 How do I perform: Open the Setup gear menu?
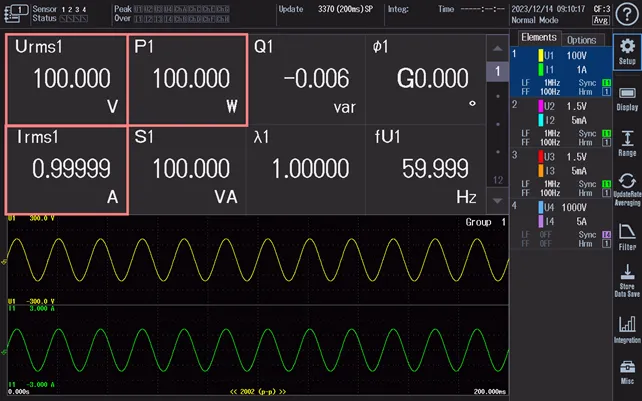[627, 52]
